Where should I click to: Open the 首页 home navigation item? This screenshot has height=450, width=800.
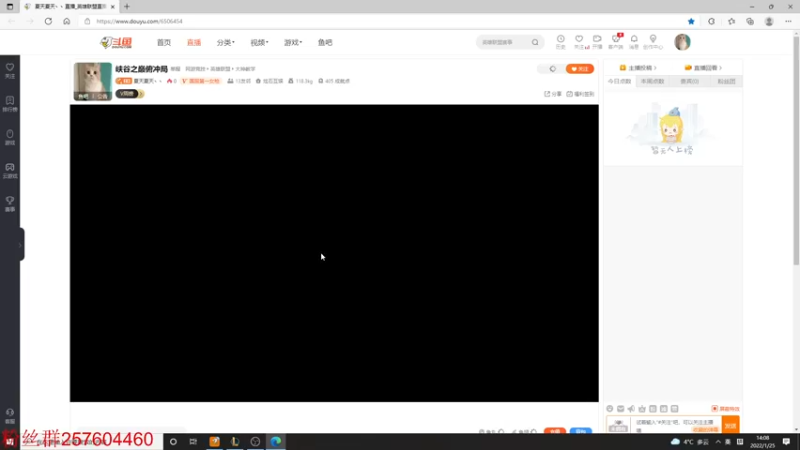click(164, 42)
